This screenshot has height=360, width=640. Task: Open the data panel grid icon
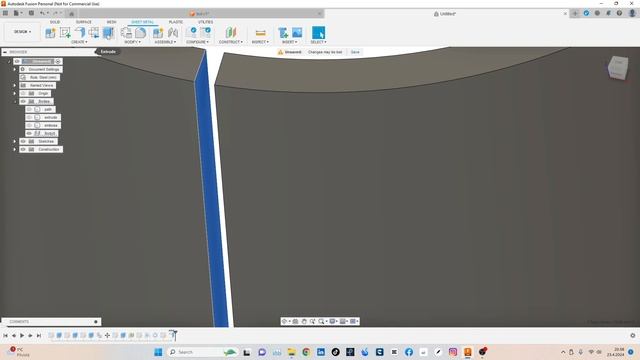pos(5,13)
